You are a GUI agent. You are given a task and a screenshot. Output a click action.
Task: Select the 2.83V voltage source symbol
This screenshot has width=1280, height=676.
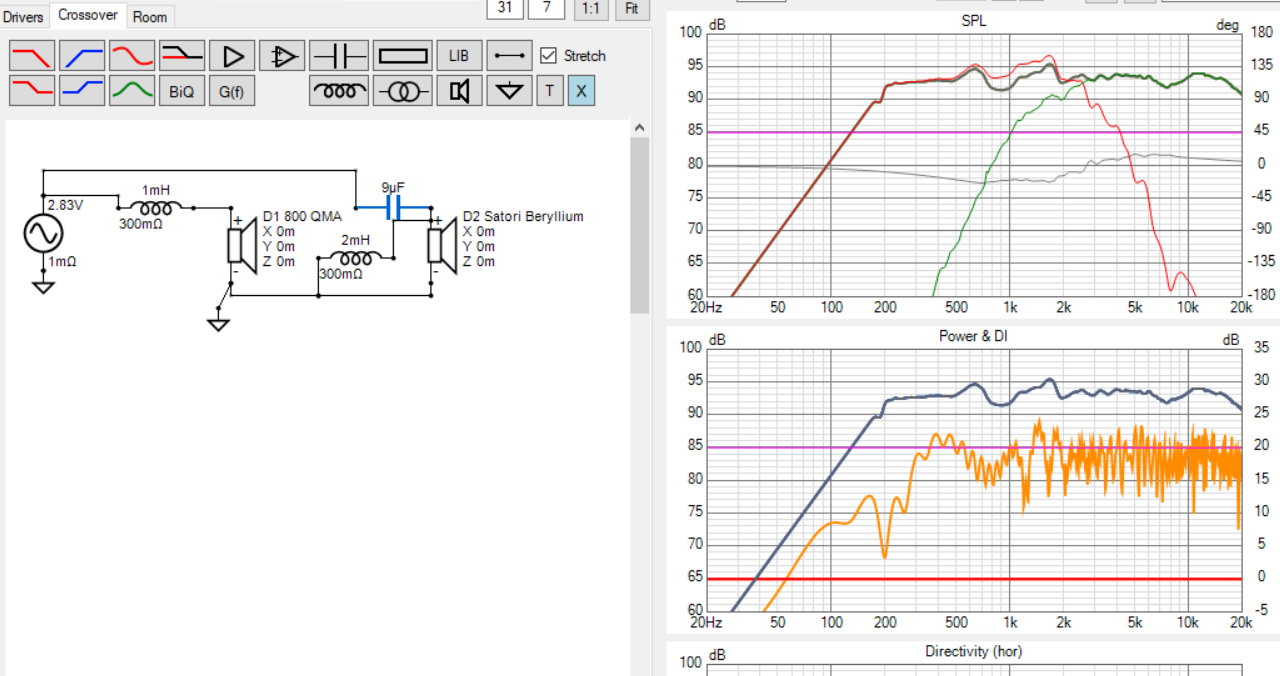[x=43, y=234]
